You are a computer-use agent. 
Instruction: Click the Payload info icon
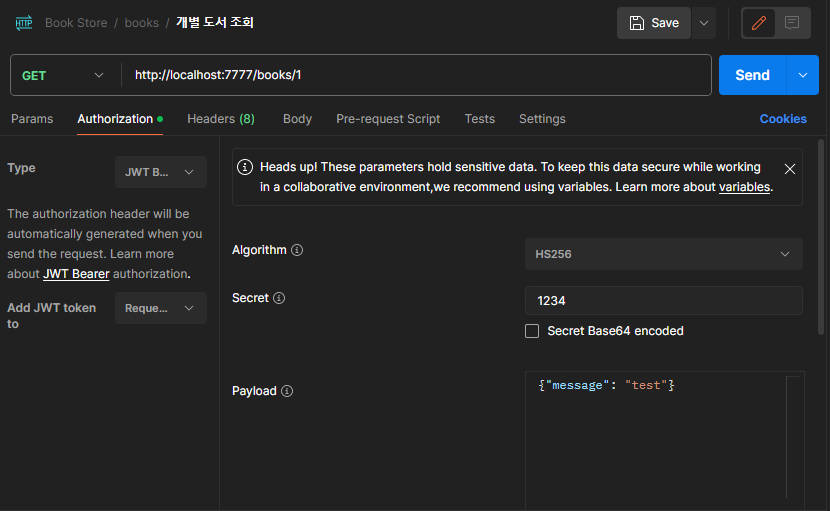[x=287, y=391]
